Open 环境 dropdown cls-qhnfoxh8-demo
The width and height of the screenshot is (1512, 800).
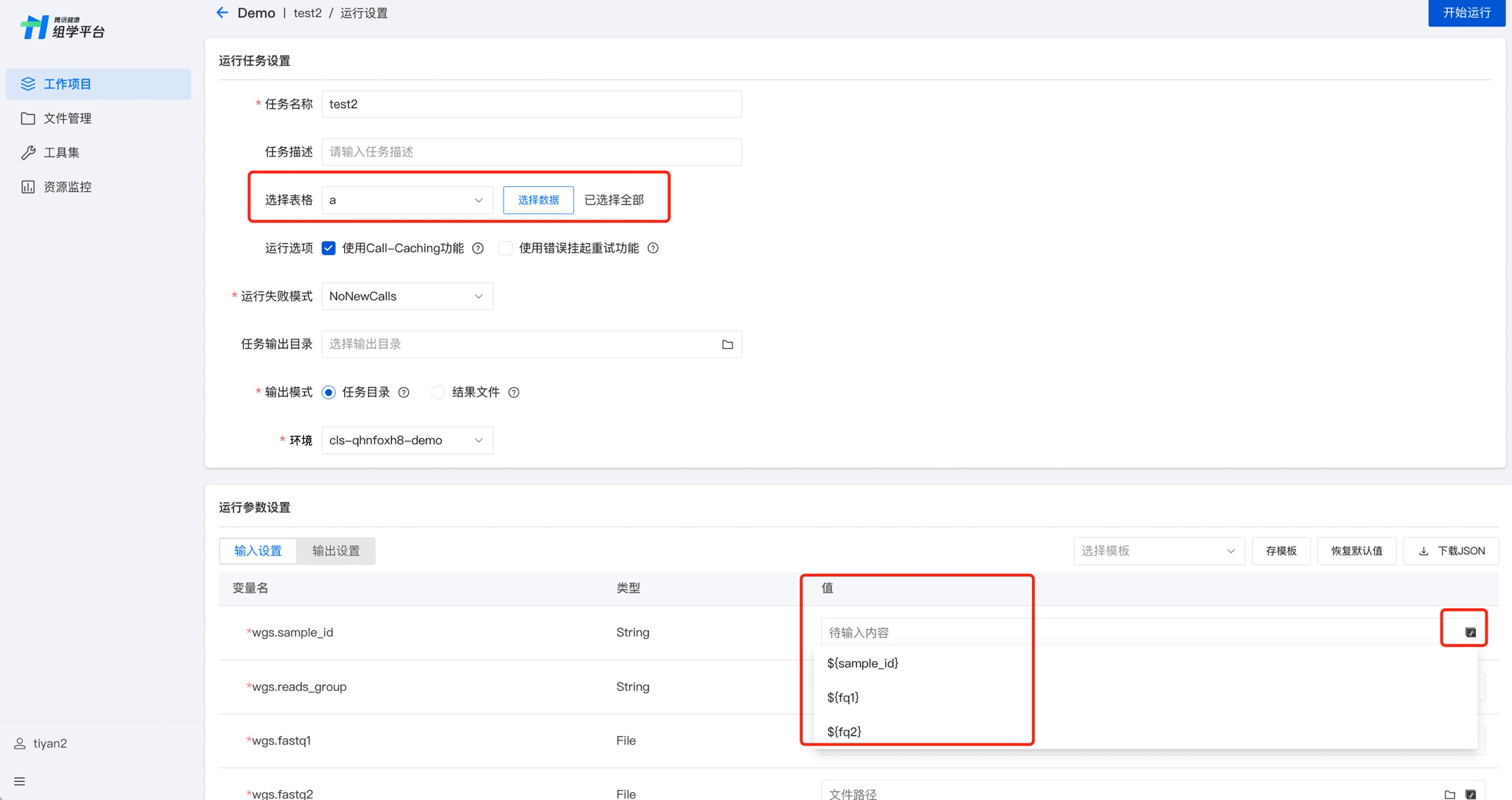[x=407, y=440]
